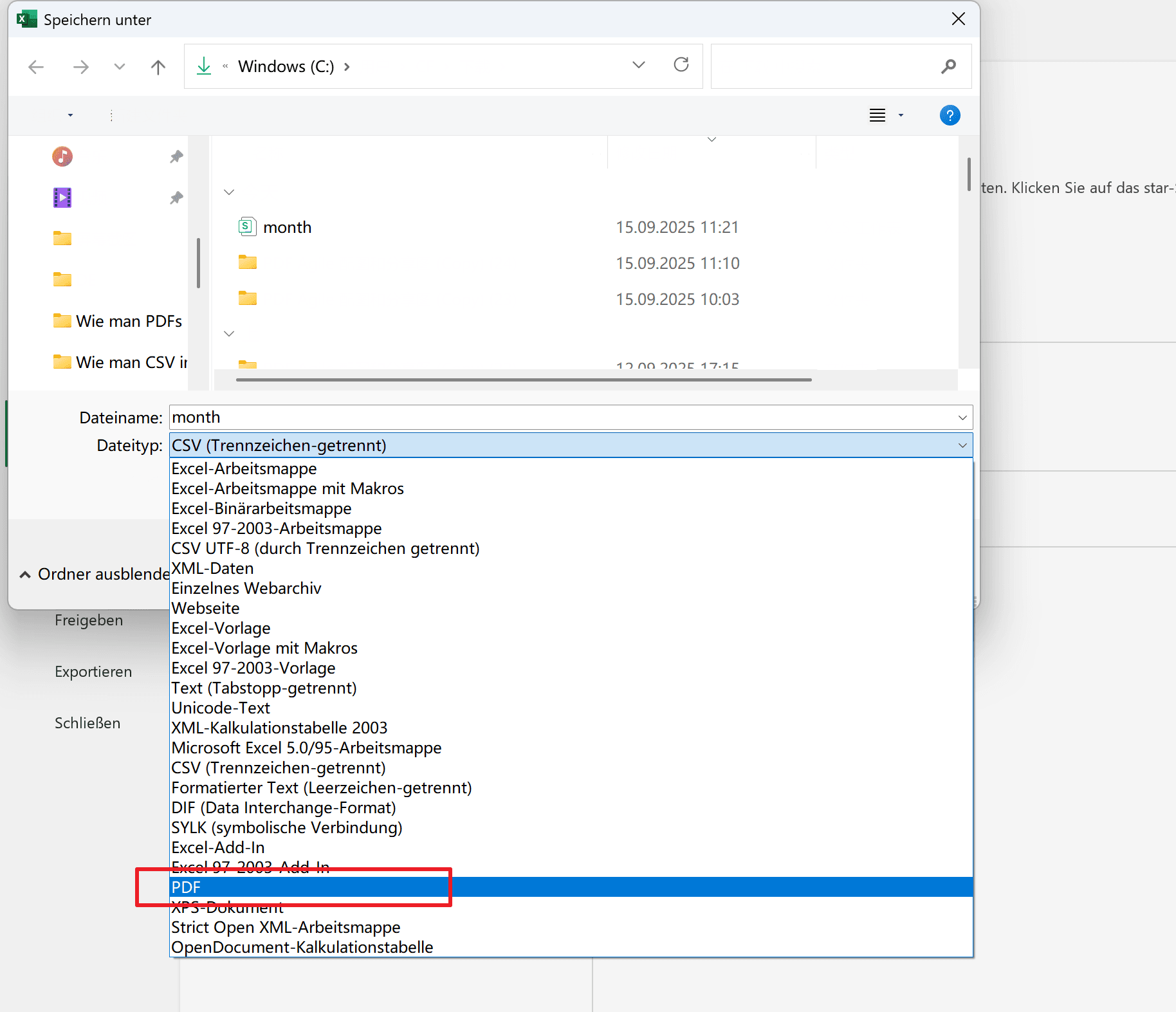Choose Excel-Arbeitsmappe mit Makros
Image resolution: width=1176 pixels, height=1012 pixels.
point(571,488)
